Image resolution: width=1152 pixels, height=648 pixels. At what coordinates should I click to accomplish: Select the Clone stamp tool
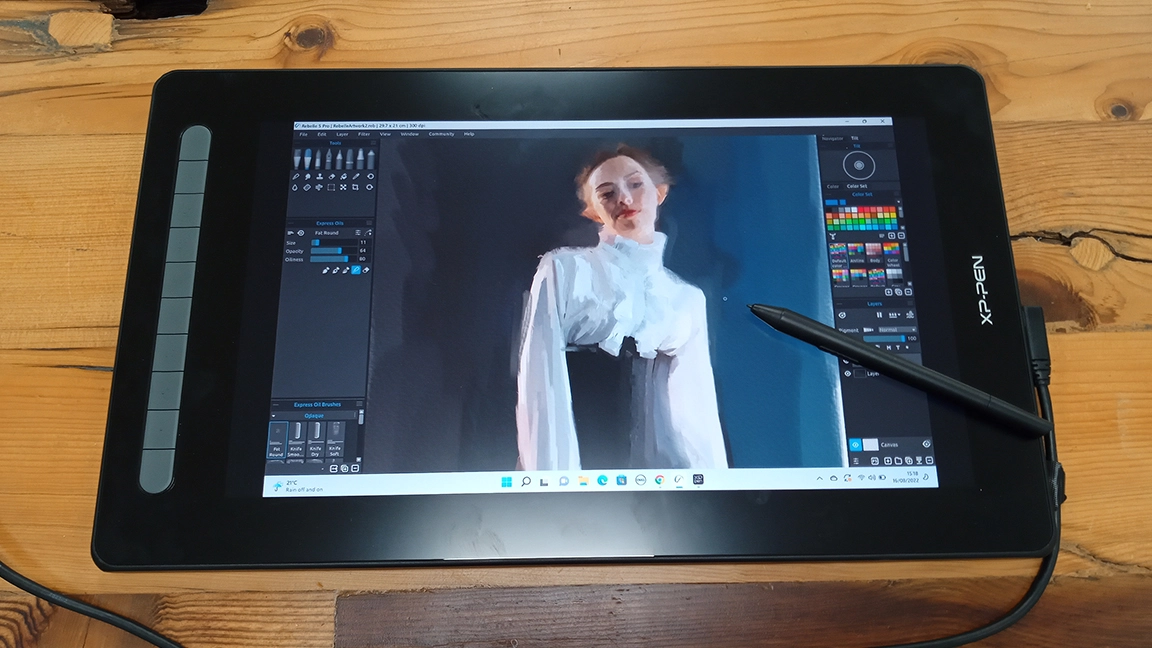click(320, 176)
